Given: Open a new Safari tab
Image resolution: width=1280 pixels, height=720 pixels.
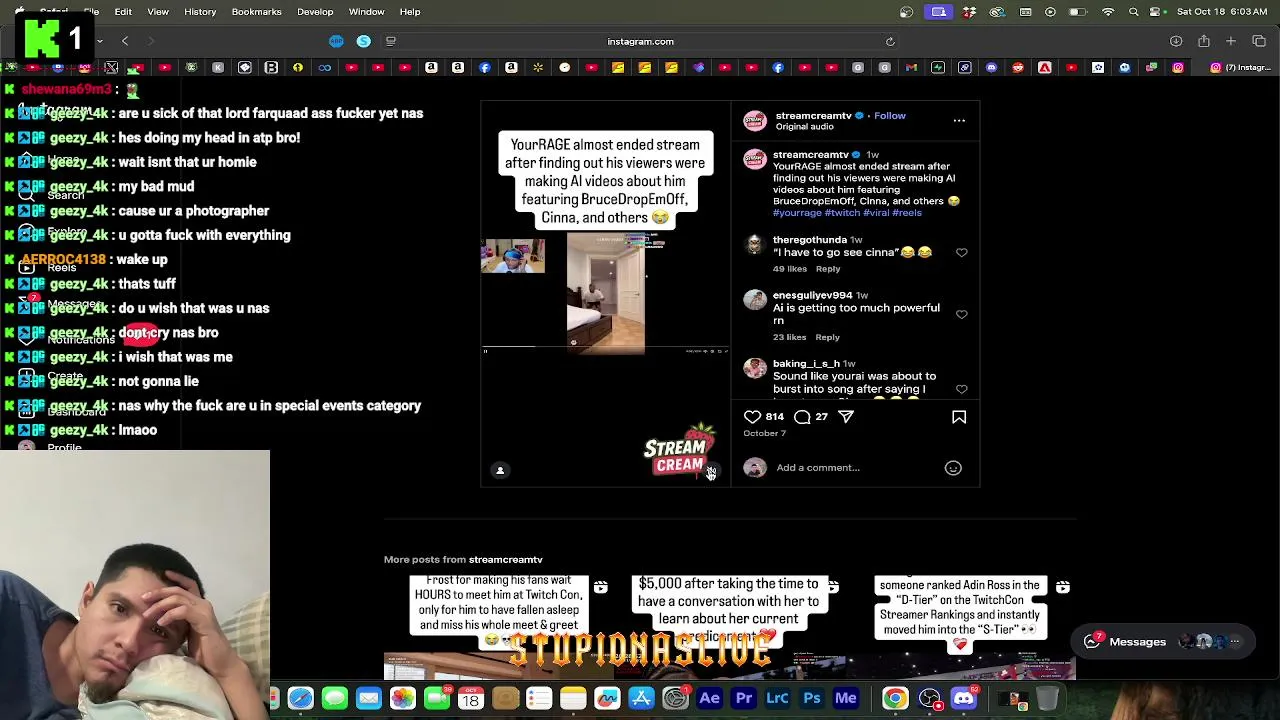Looking at the screenshot, I should coord(1231,42).
